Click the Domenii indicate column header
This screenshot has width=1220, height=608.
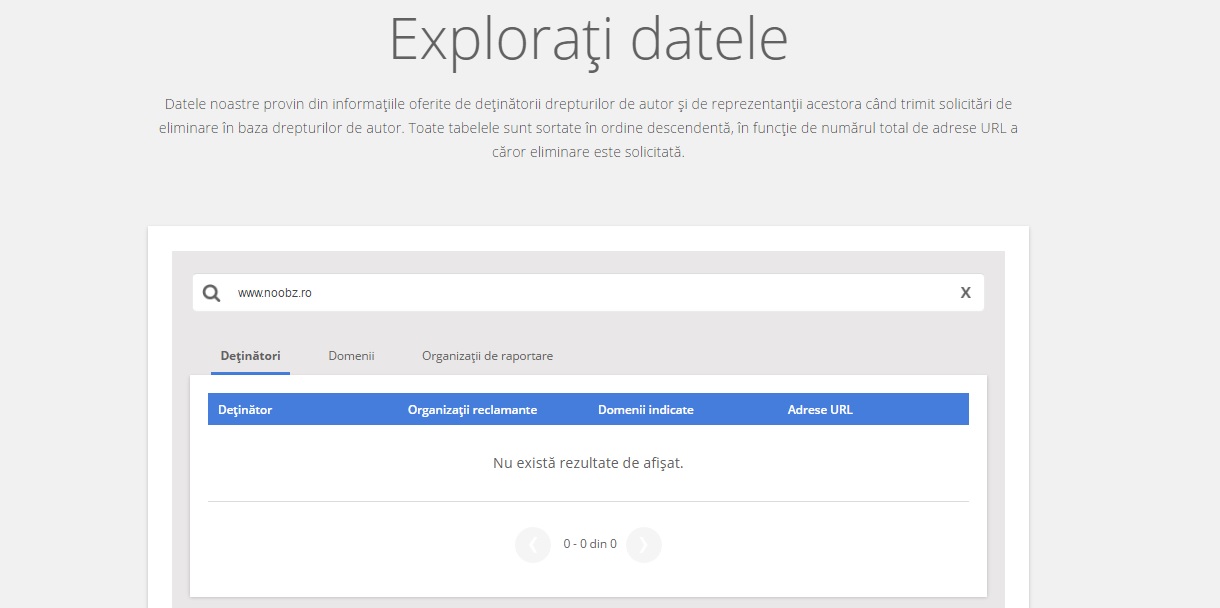(647, 409)
